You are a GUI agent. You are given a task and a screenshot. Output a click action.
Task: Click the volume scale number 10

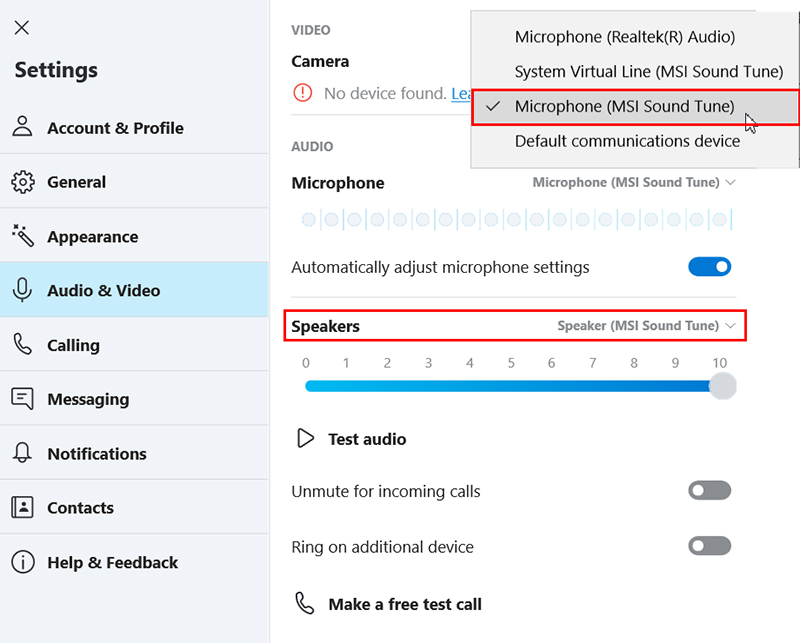pyautogui.click(x=719, y=363)
